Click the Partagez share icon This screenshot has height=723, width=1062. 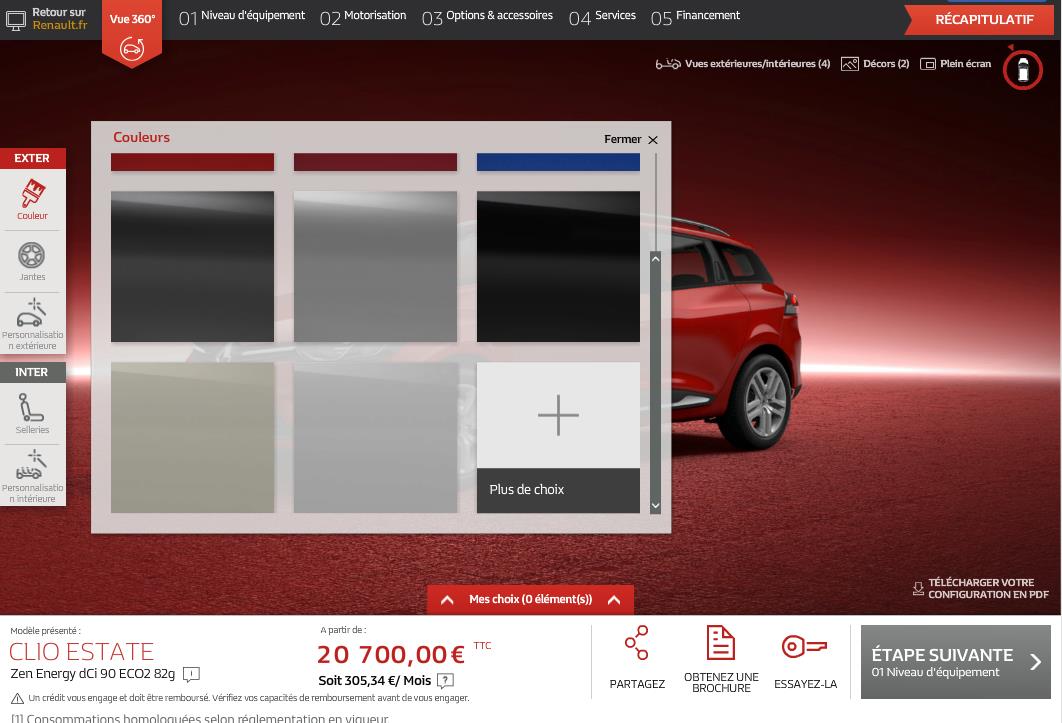(x=637, y=642)
